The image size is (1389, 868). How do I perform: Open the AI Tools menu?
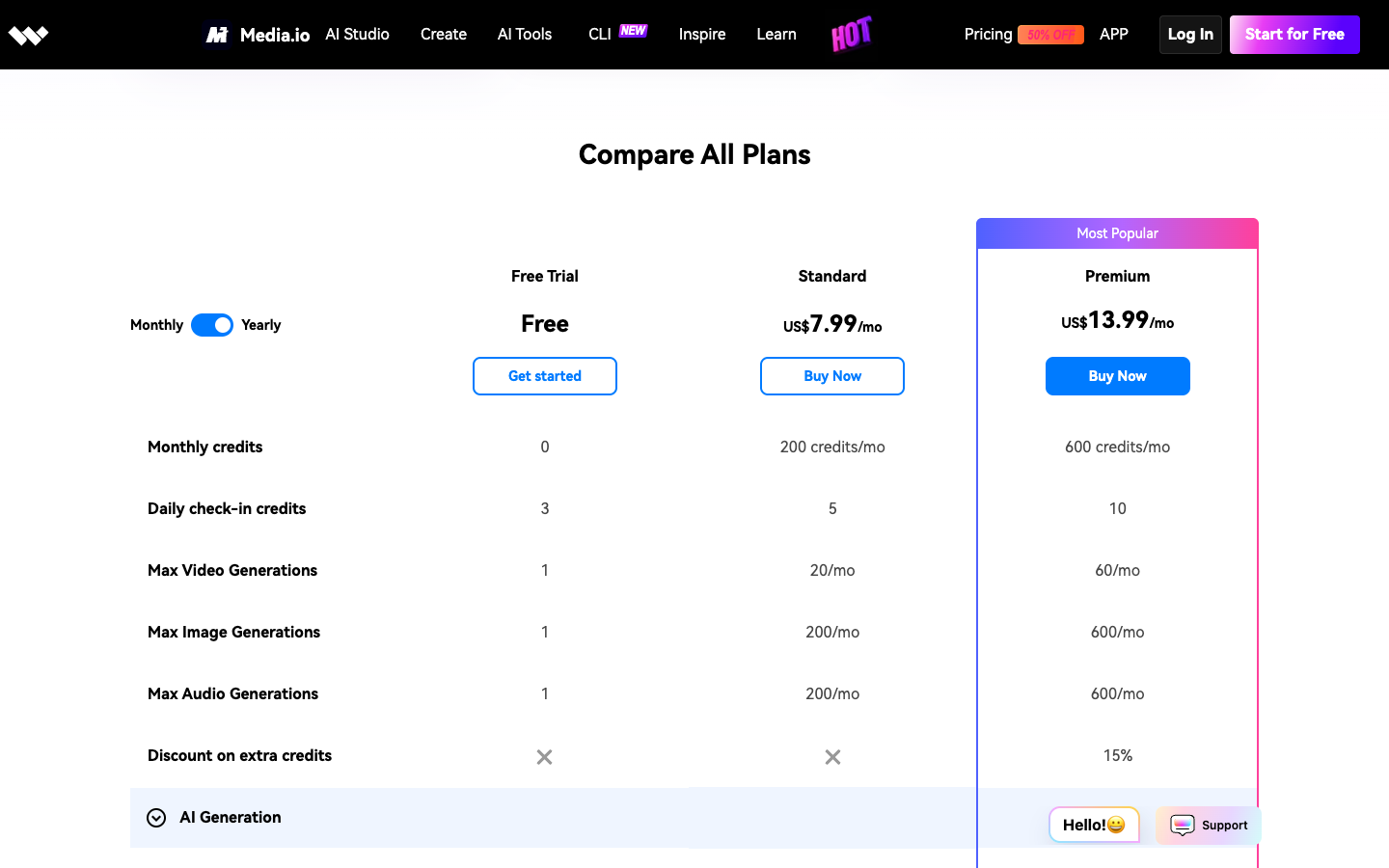click(x=525, y=34)
